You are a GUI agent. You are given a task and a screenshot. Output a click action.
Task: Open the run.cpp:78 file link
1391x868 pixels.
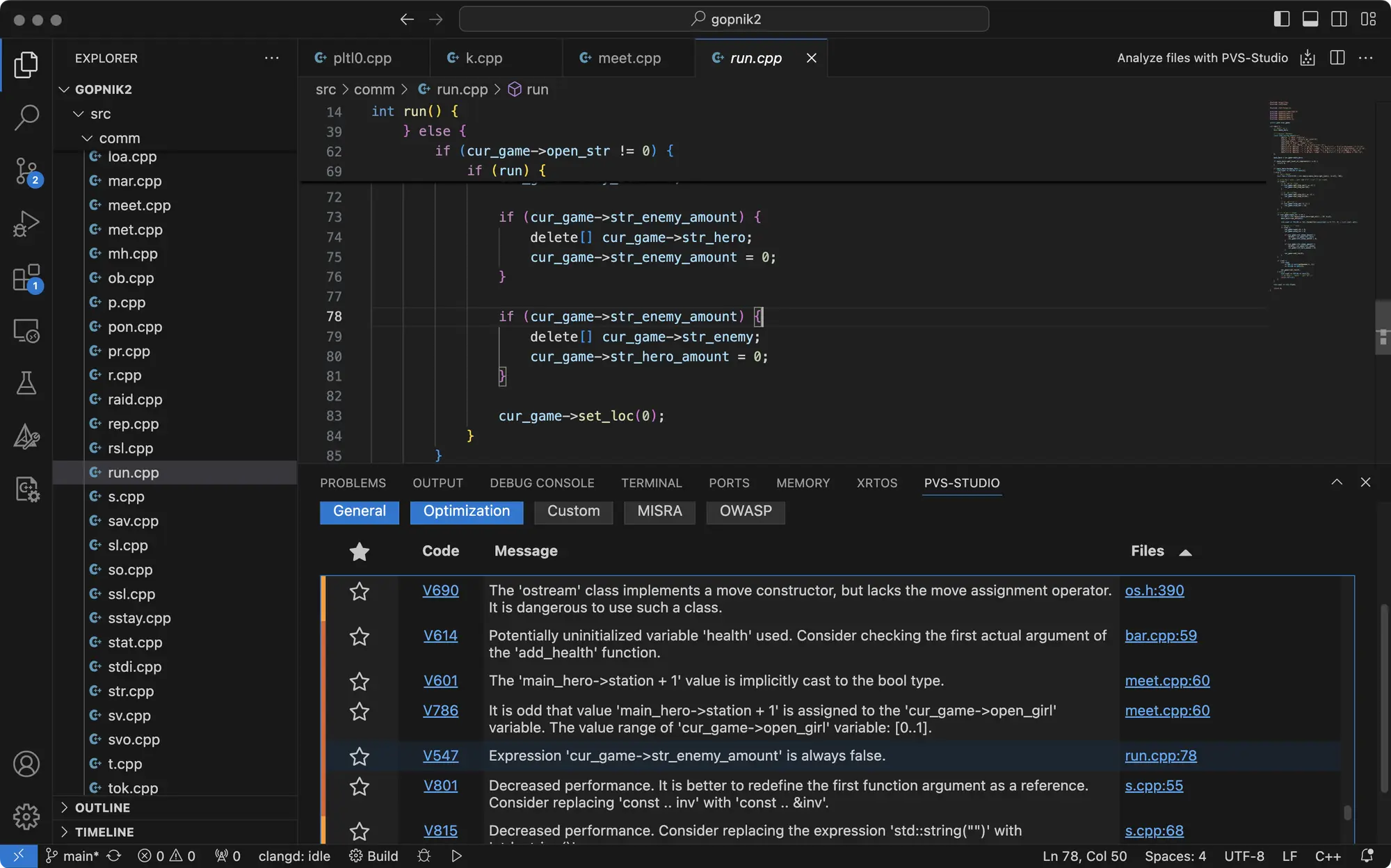(1161, 755)
